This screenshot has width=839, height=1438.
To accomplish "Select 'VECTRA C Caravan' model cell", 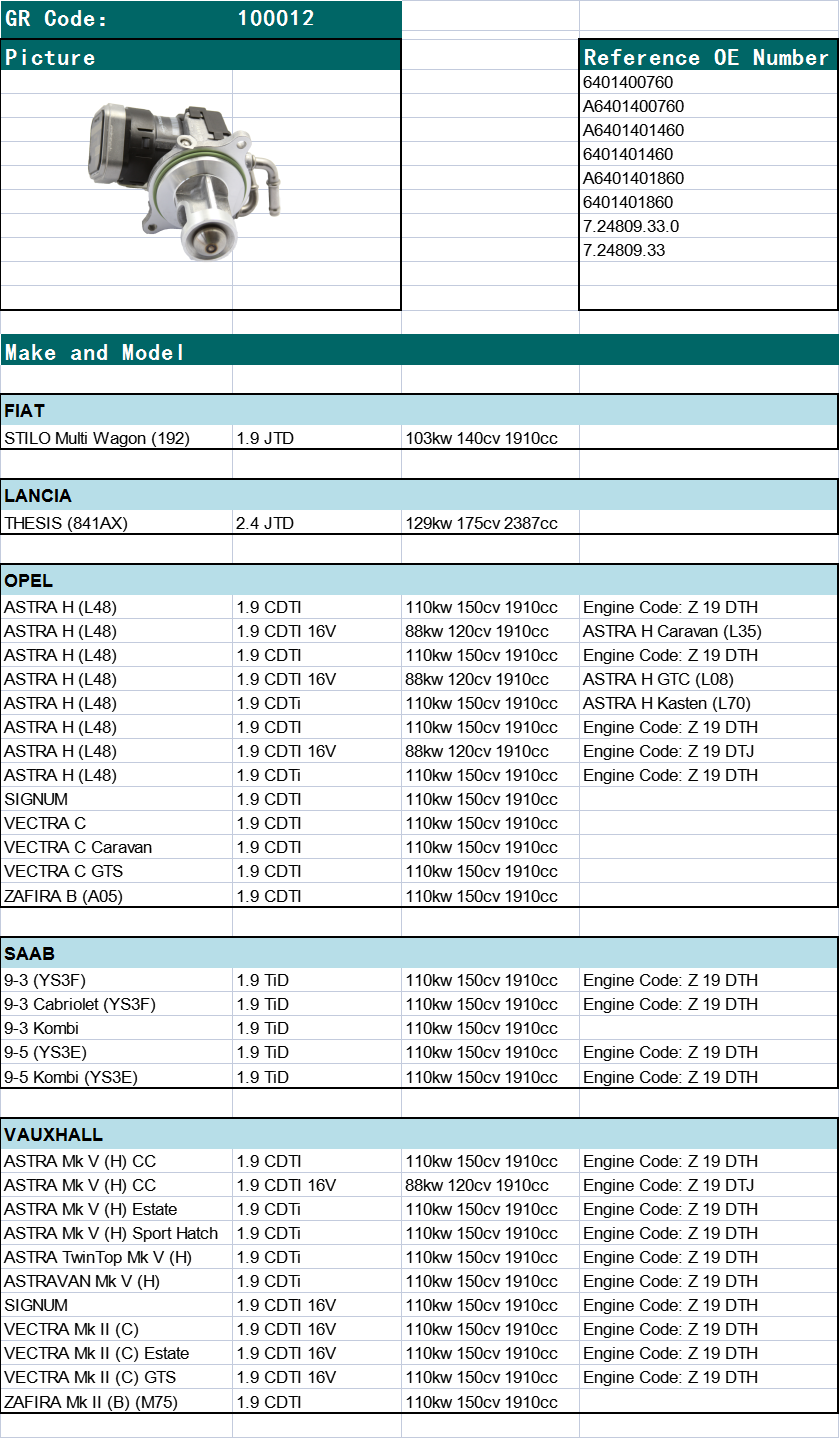I will pos(78,847).
